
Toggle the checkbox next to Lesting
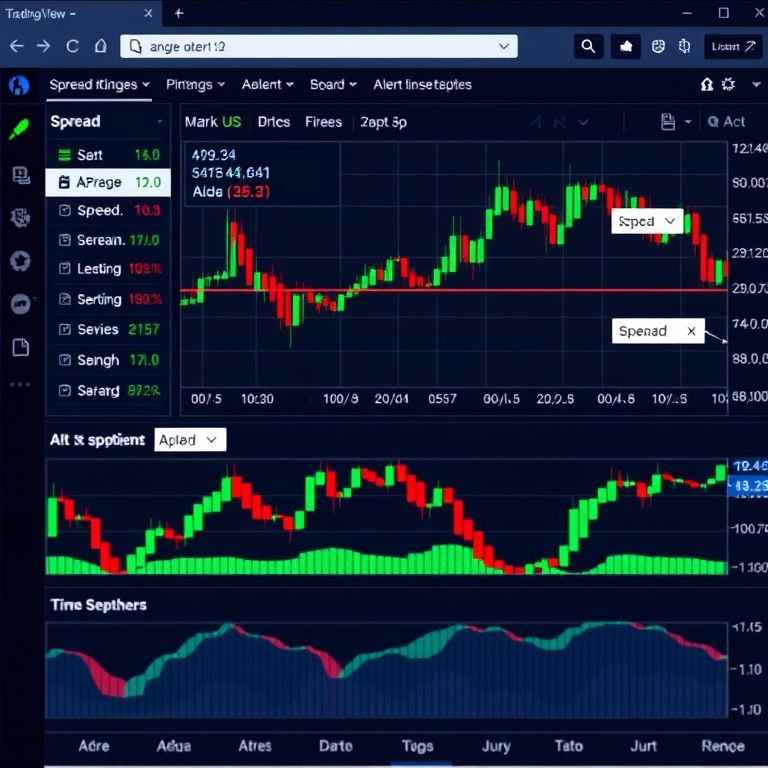tap(65, 269)
